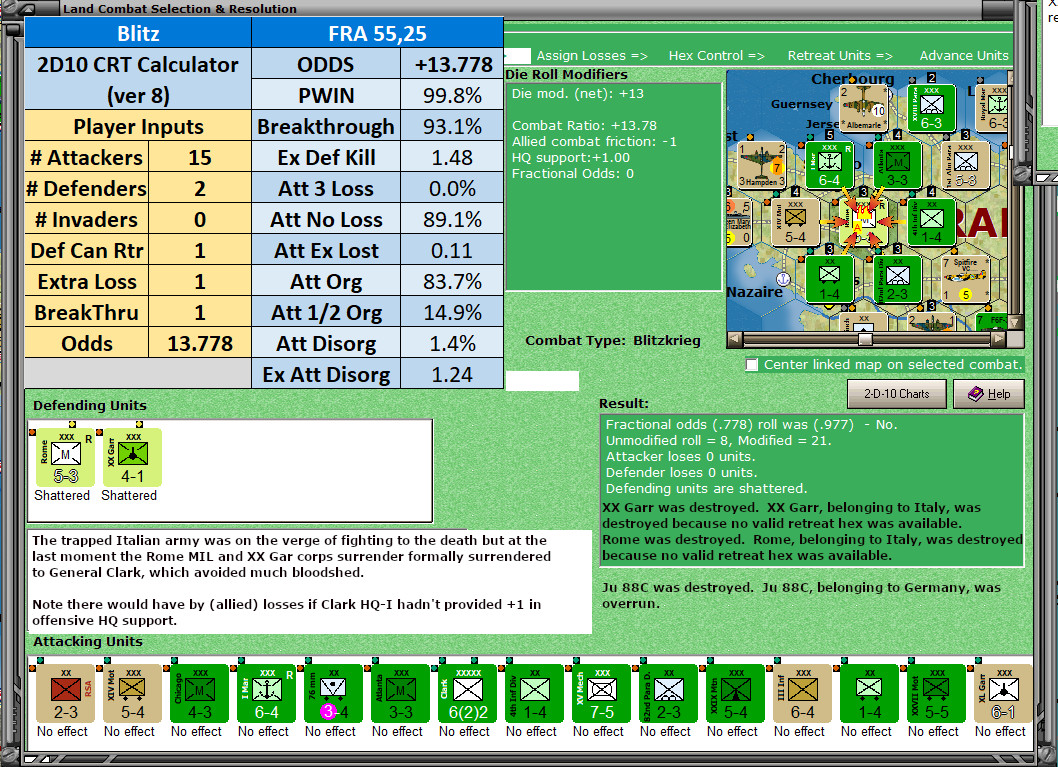
Task: Go to Advance Units step
Action: pyautogui.click(x=964, y=55)
